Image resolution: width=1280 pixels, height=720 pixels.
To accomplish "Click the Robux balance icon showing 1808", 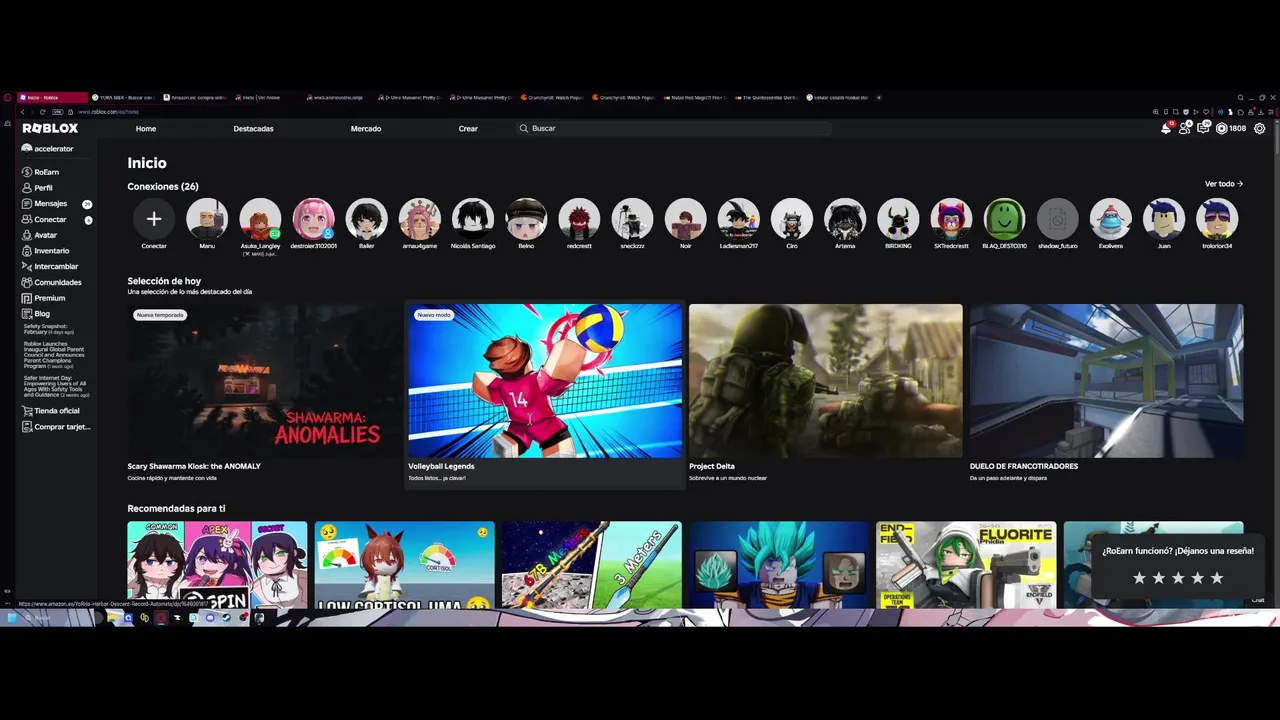I will point(1231,128).
